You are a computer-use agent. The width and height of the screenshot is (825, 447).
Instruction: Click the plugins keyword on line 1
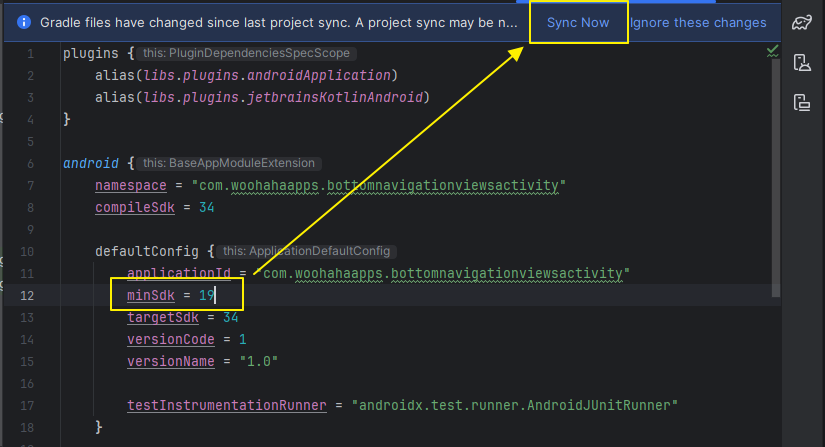91,54
